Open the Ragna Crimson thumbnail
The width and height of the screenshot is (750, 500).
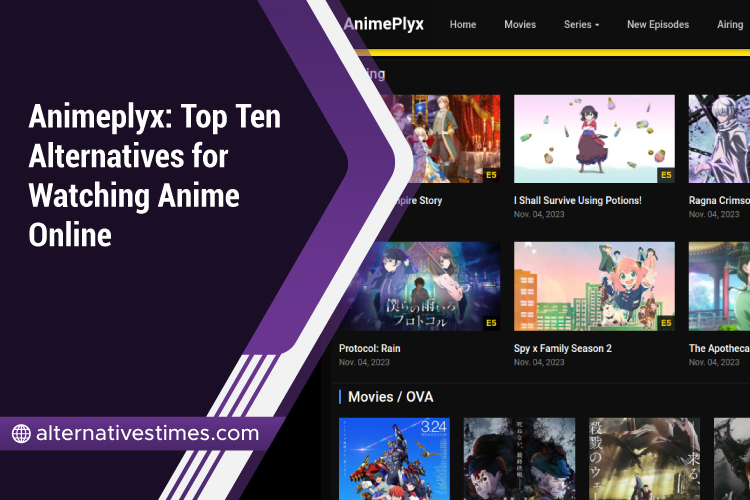click(x=719, y=139)
